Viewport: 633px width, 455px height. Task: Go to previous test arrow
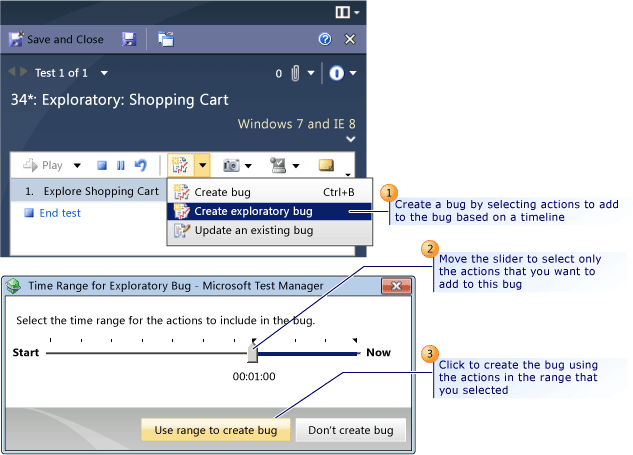coord(12,72)
